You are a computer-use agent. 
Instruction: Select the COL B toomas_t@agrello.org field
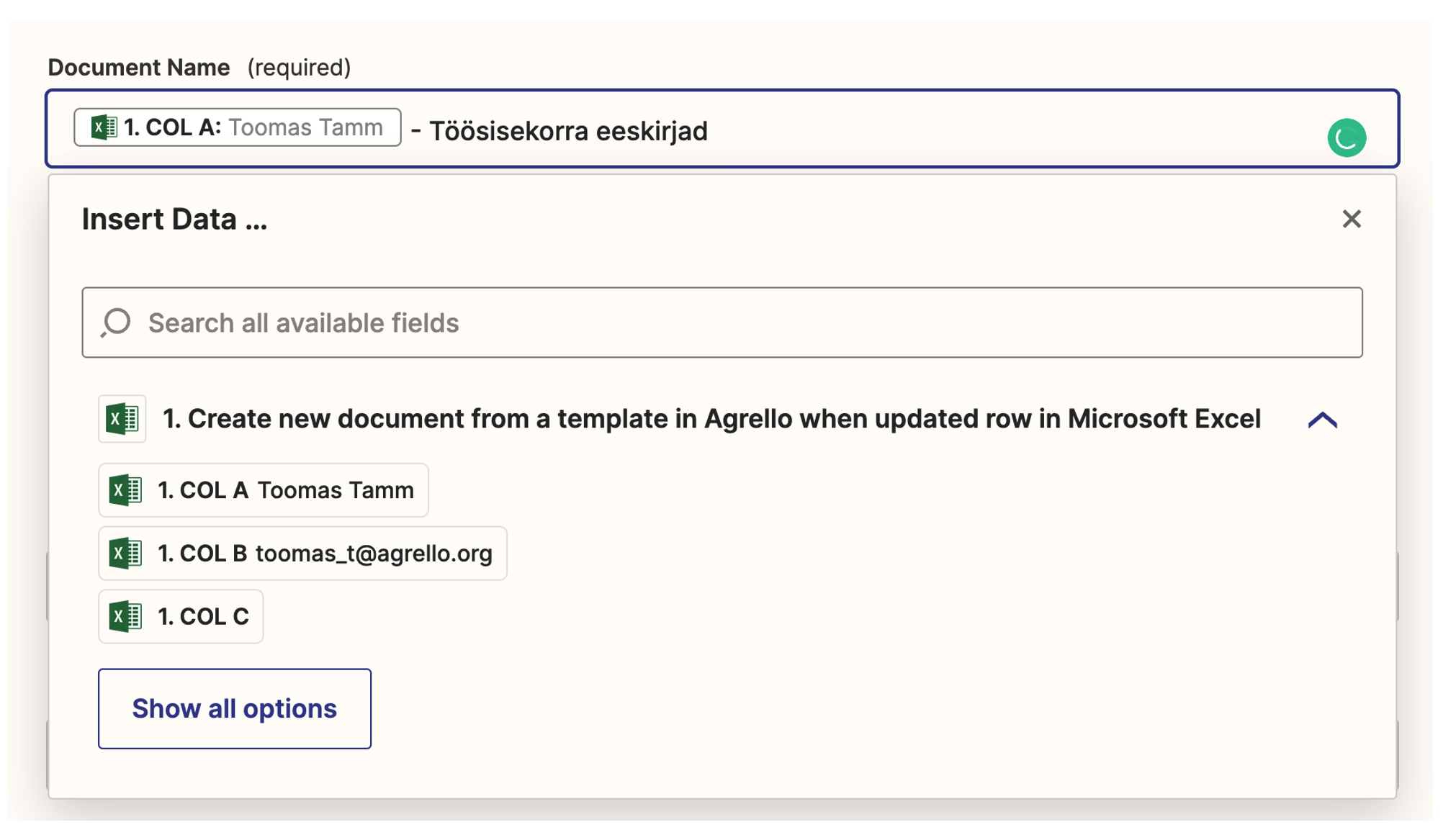pos(302,554)
